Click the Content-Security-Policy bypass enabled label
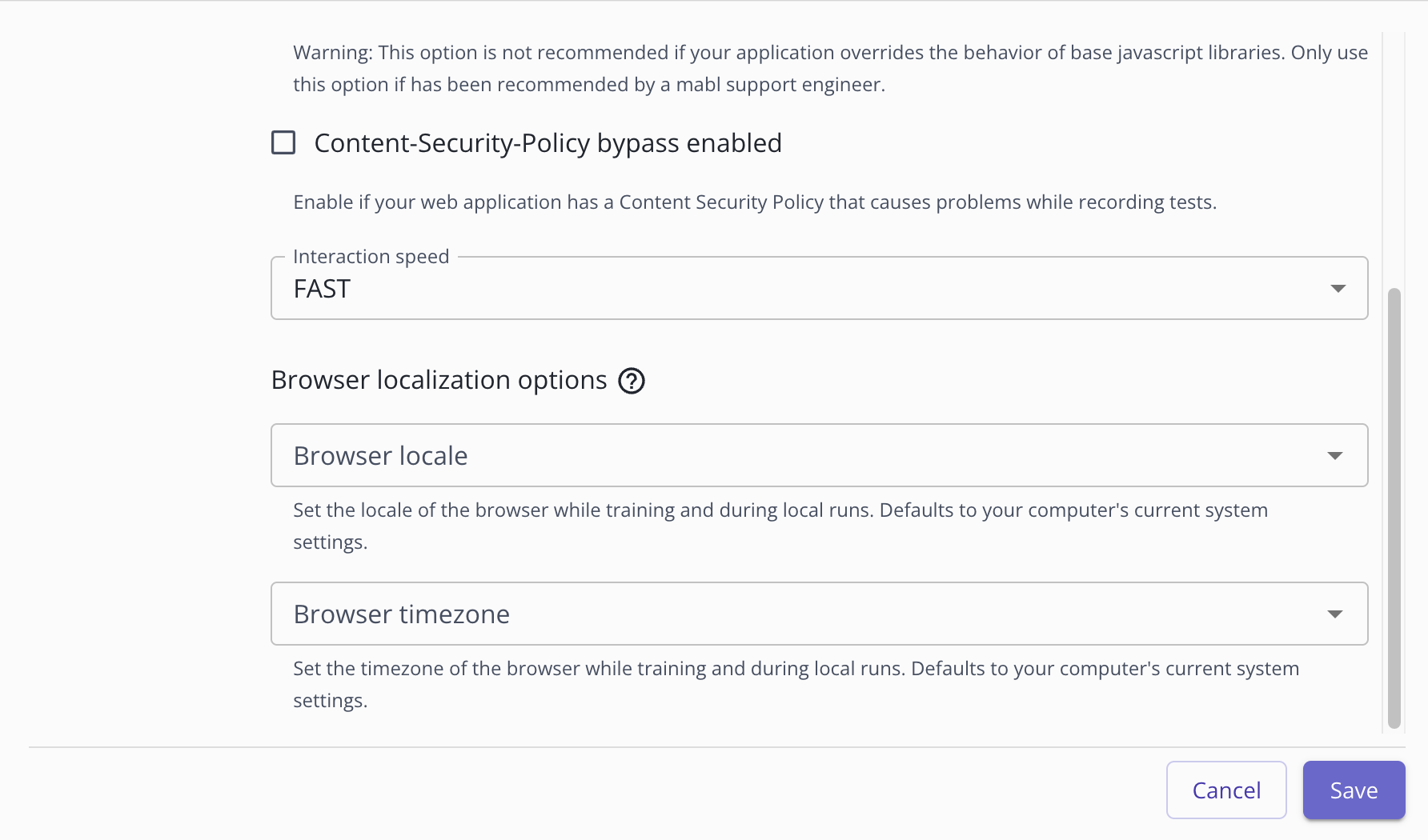The height and width of the screenshot is (840, 1428). 548,143
